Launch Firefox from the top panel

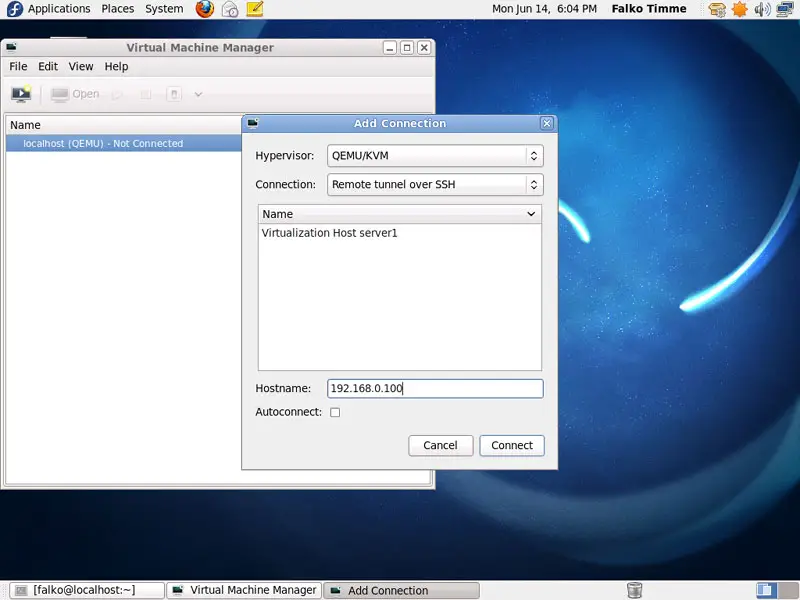click(205, 9)
